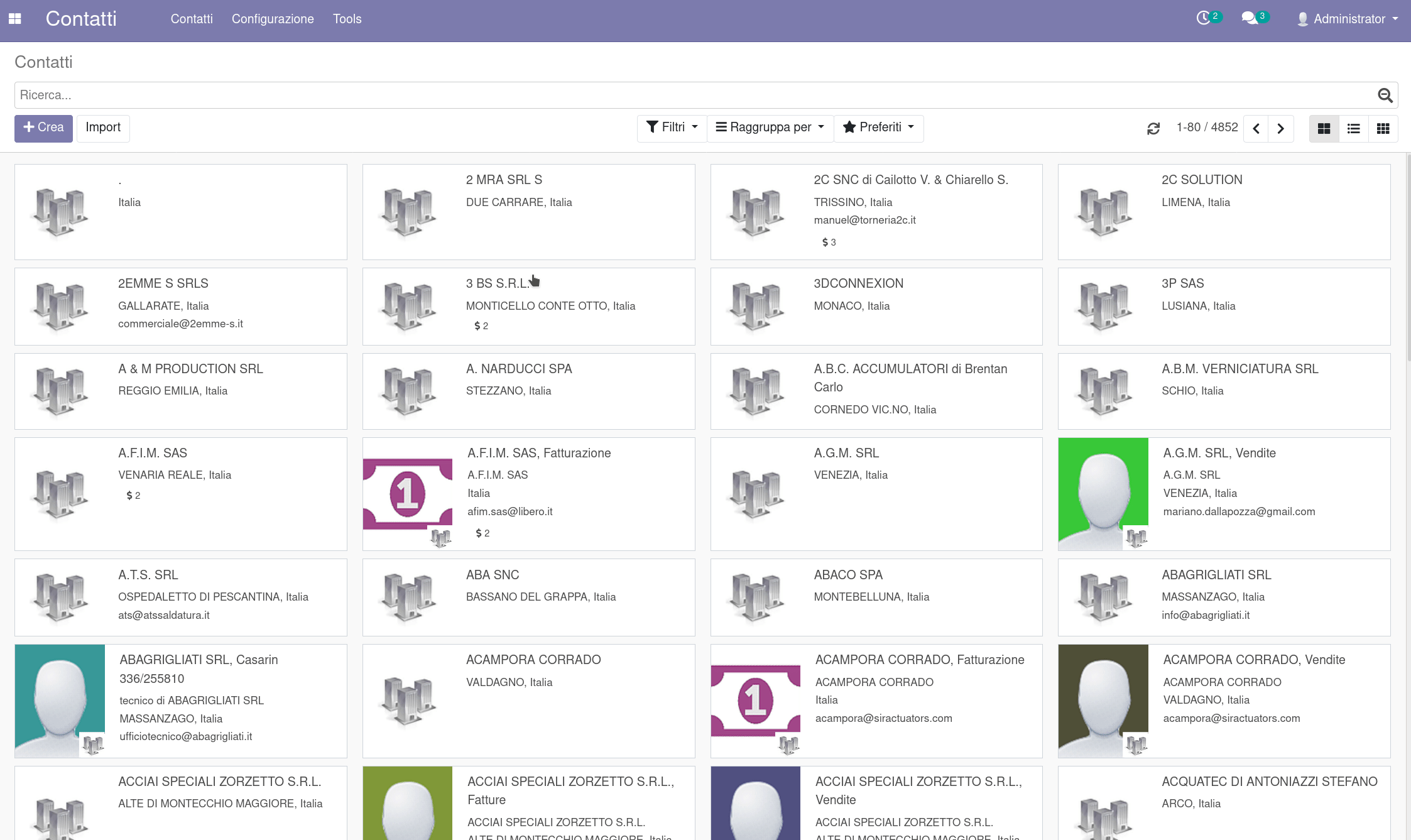Open the activities clock icon
This screenshot has height=840, width=1411.
(1203, 18)
